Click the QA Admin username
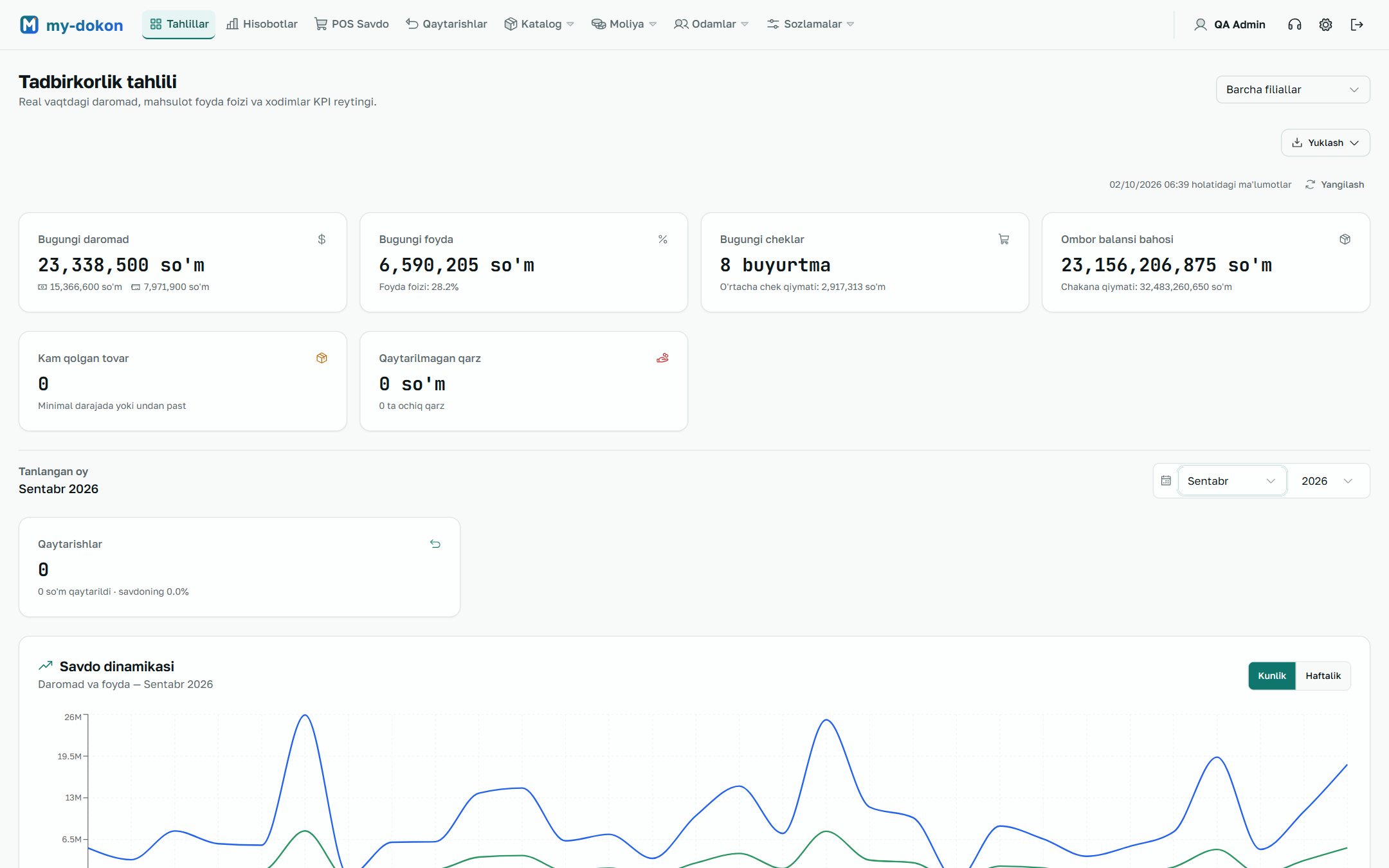The image size is (1389, 868). 1239,24
